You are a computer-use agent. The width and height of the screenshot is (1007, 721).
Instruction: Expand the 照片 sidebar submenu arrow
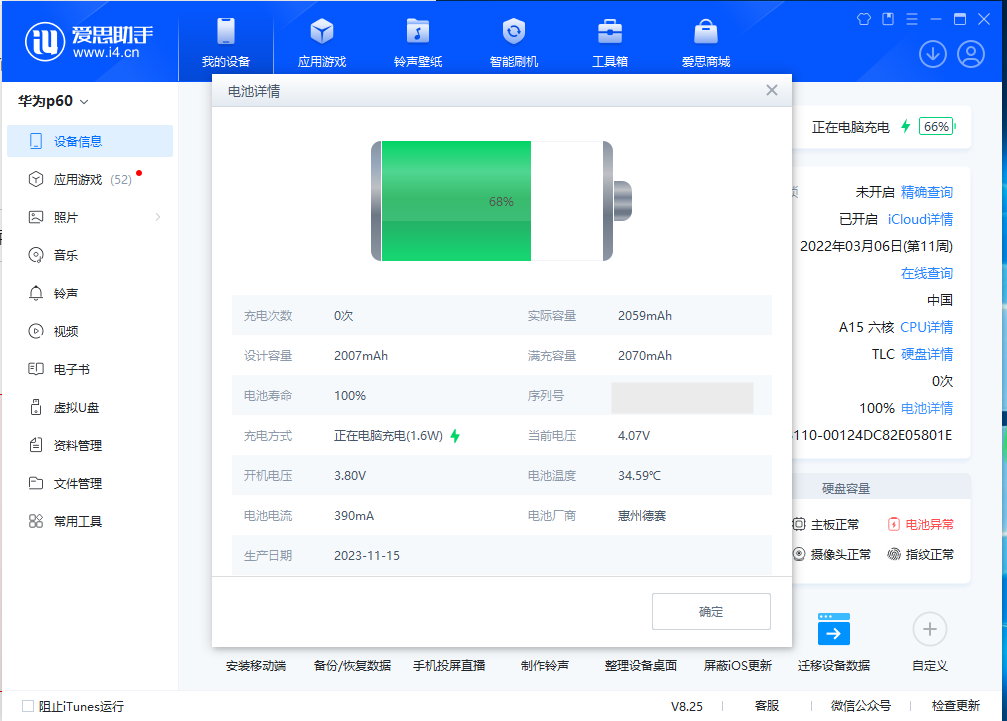coord(158,217)
